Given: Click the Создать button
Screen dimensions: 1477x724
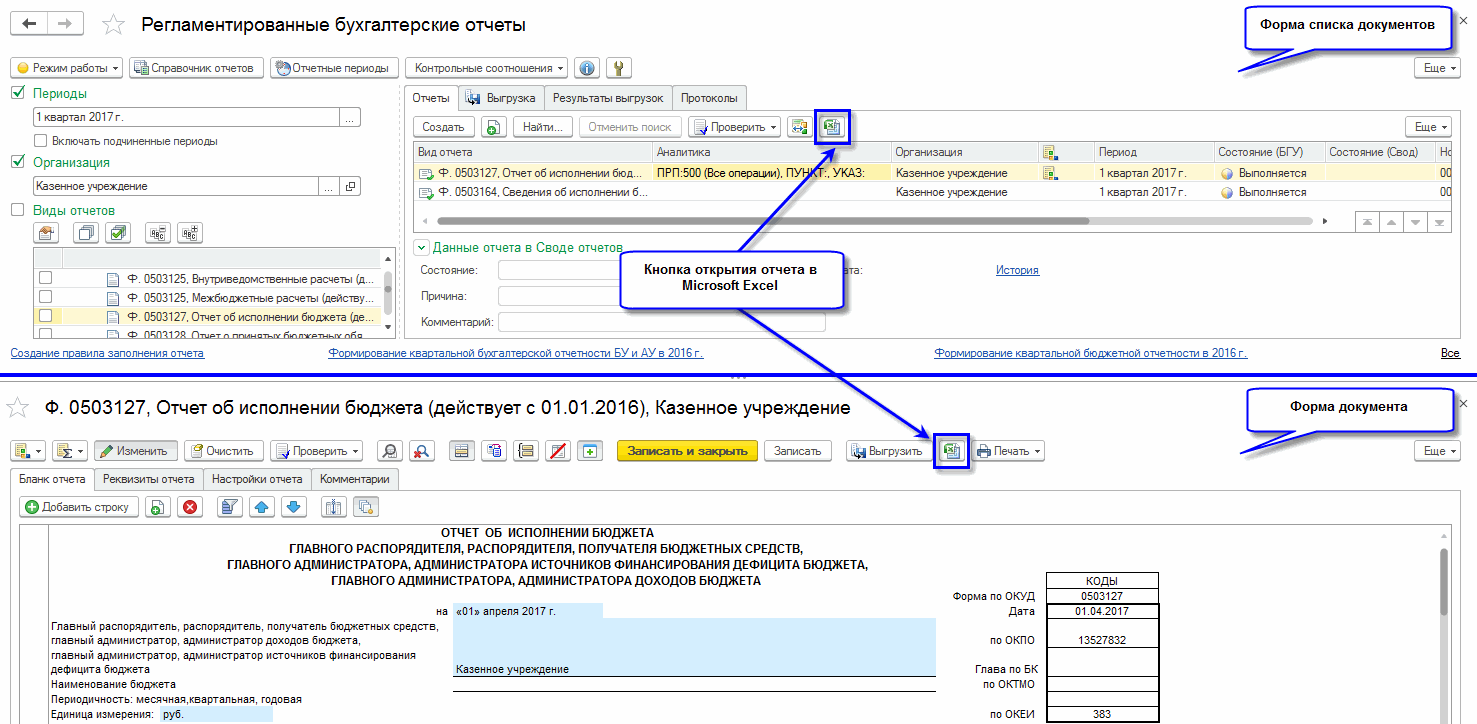Looking at the screenshot, I should tap(443, 127).
